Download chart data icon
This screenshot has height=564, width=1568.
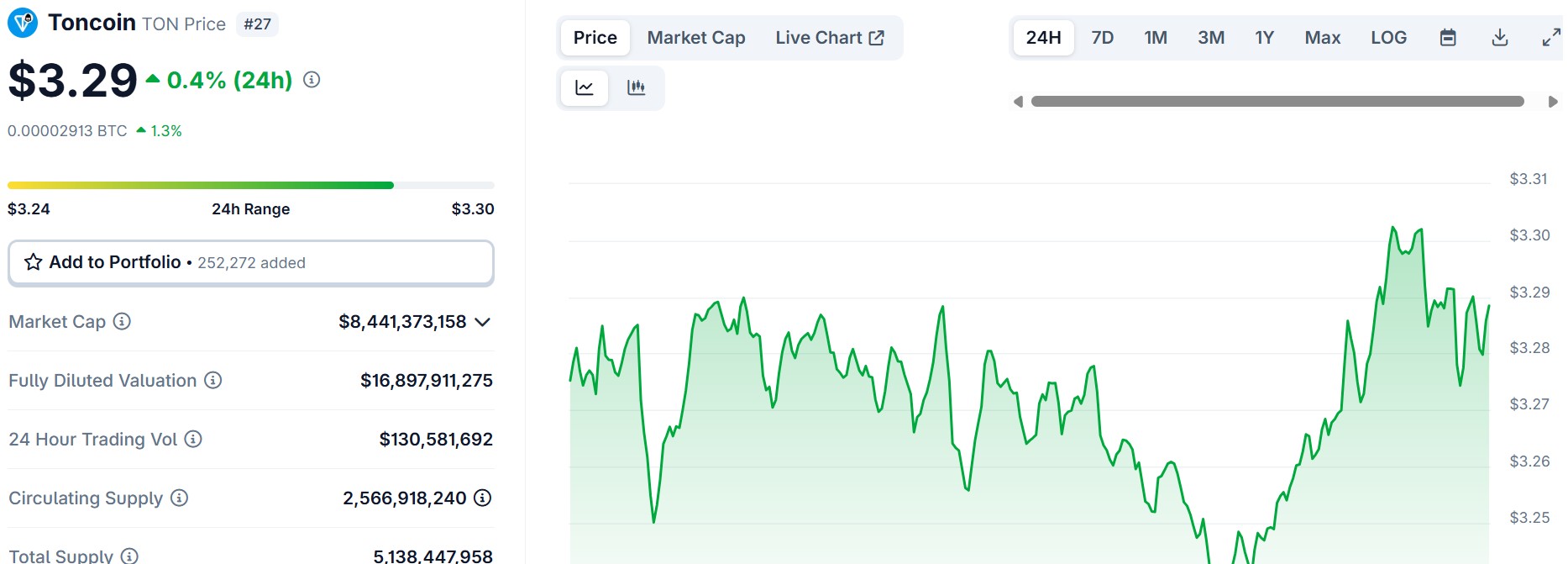tap(1500, 38)
